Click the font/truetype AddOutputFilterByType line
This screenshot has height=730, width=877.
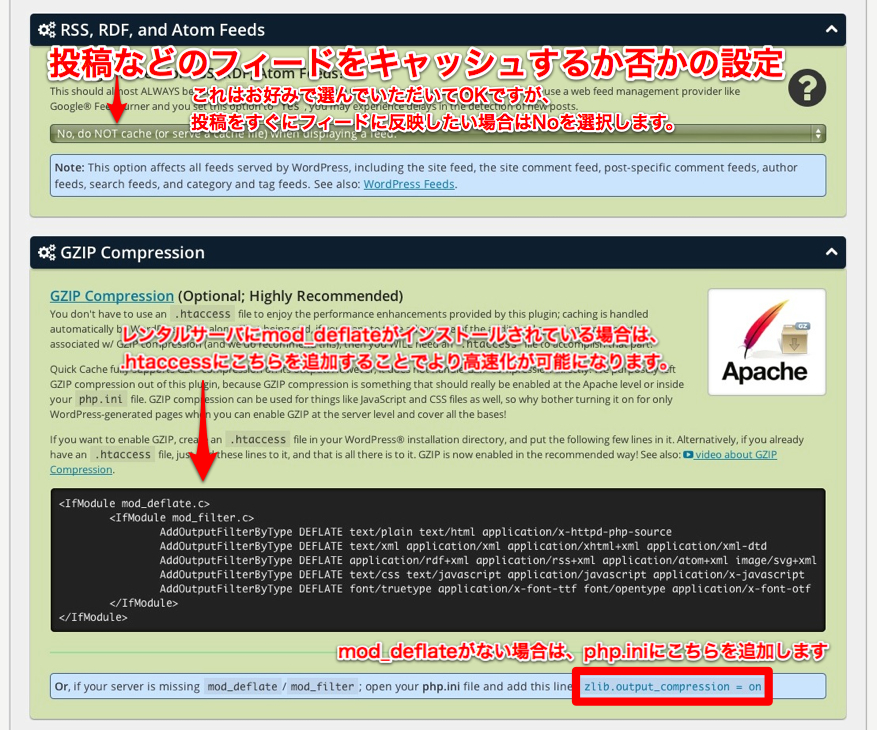tap(485, 588)
